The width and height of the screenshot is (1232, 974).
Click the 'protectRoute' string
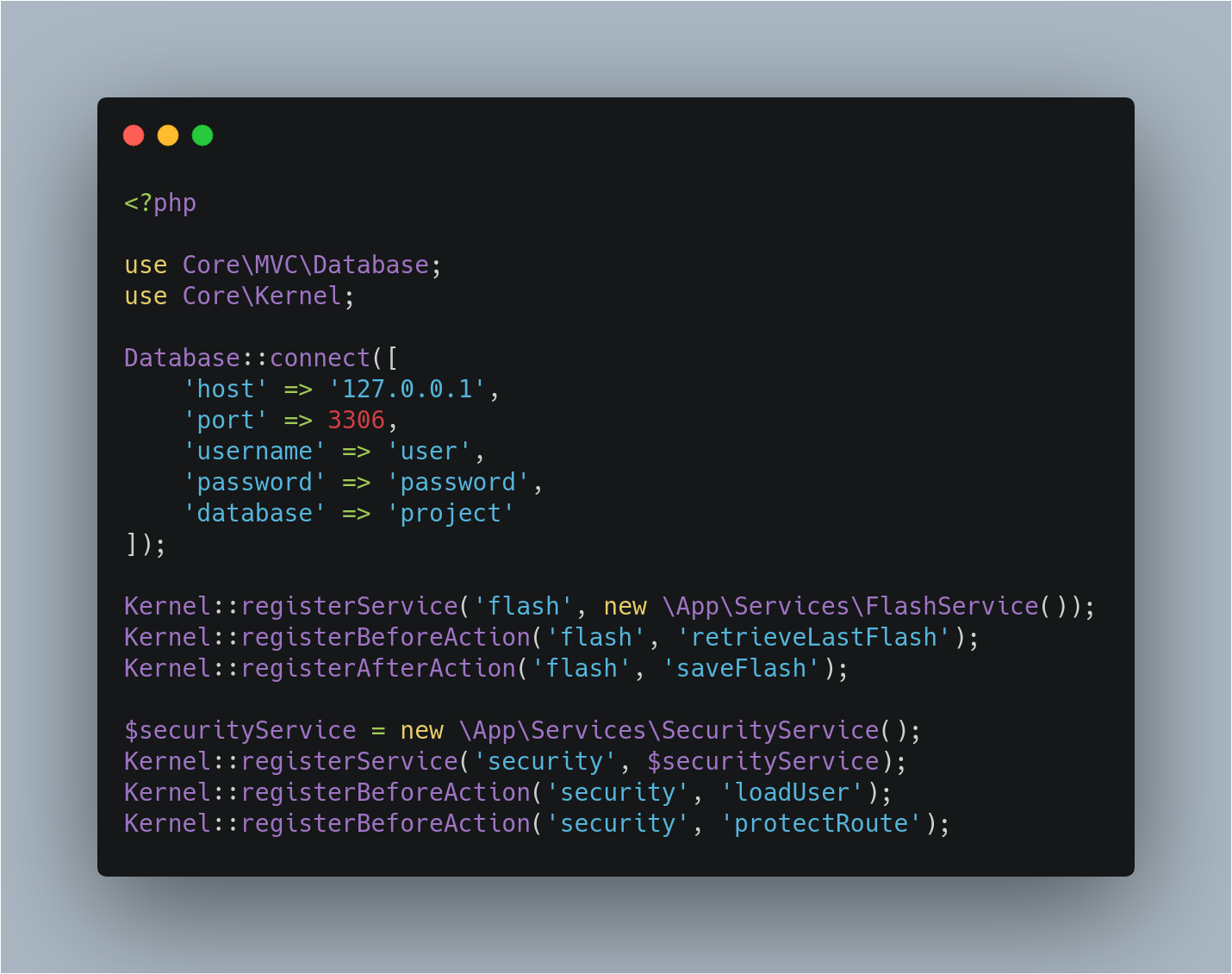point(822,824)
